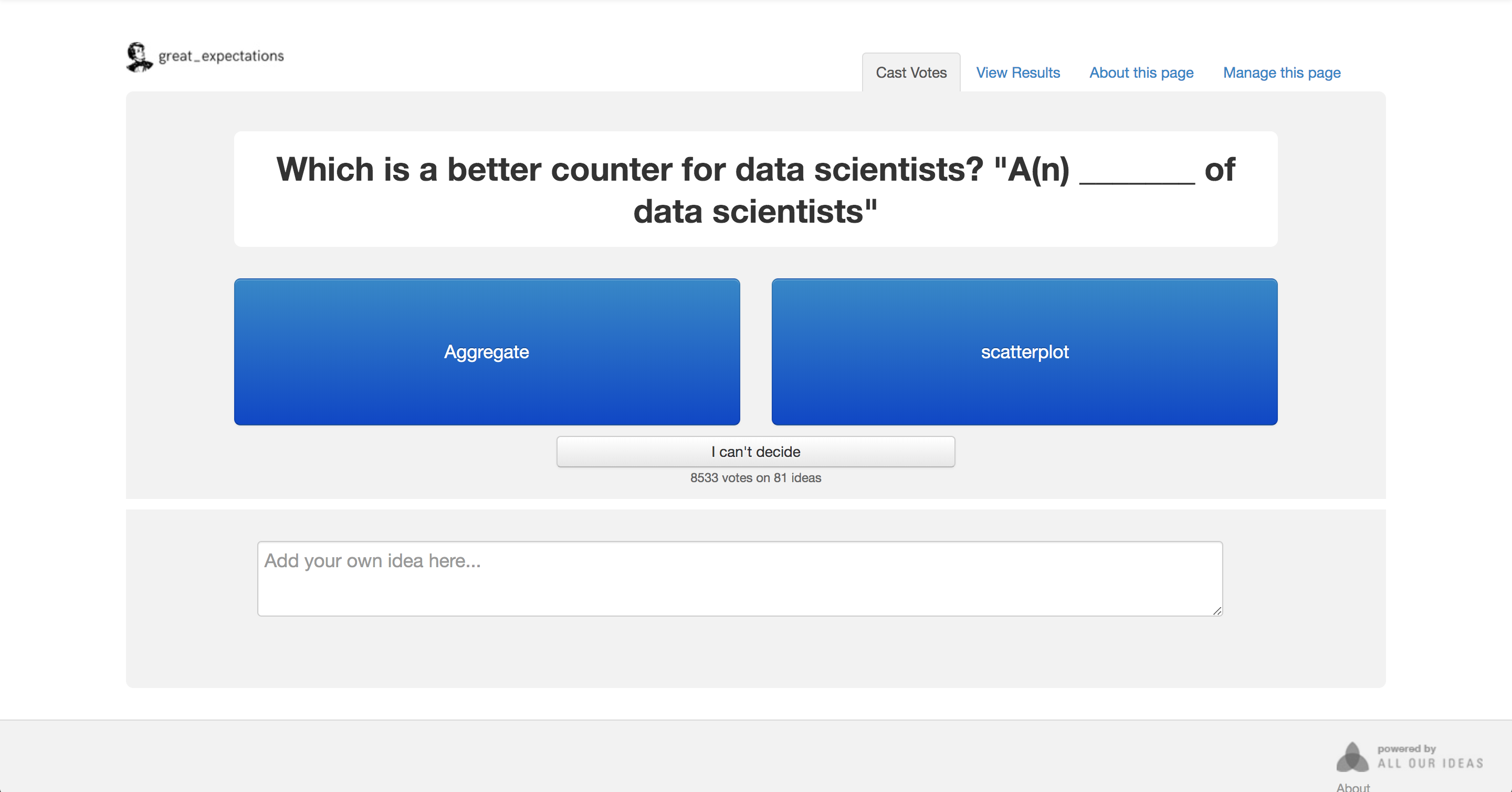Open the View Results tab

[x=1018, y=72]
